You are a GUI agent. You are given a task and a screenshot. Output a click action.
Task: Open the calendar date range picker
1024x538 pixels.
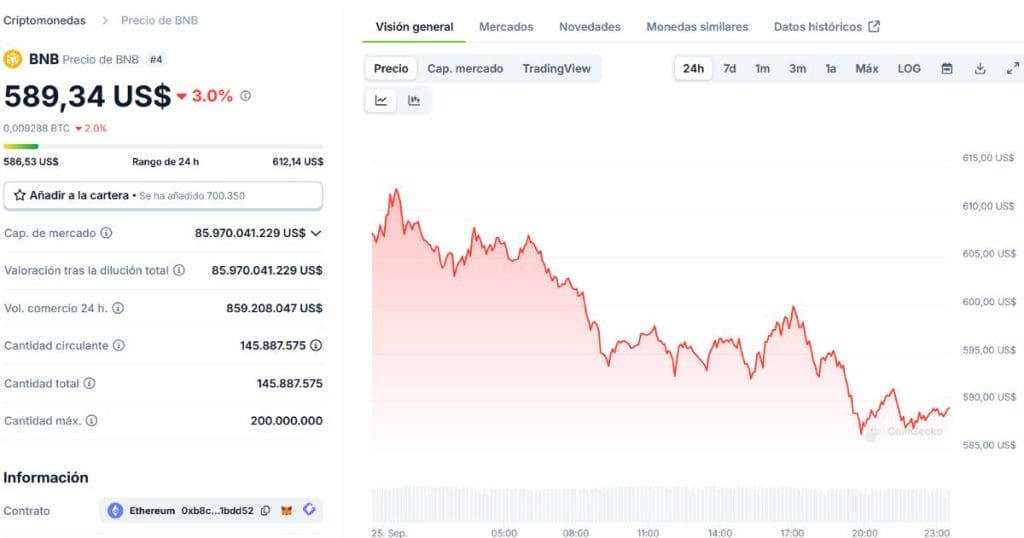947,68
